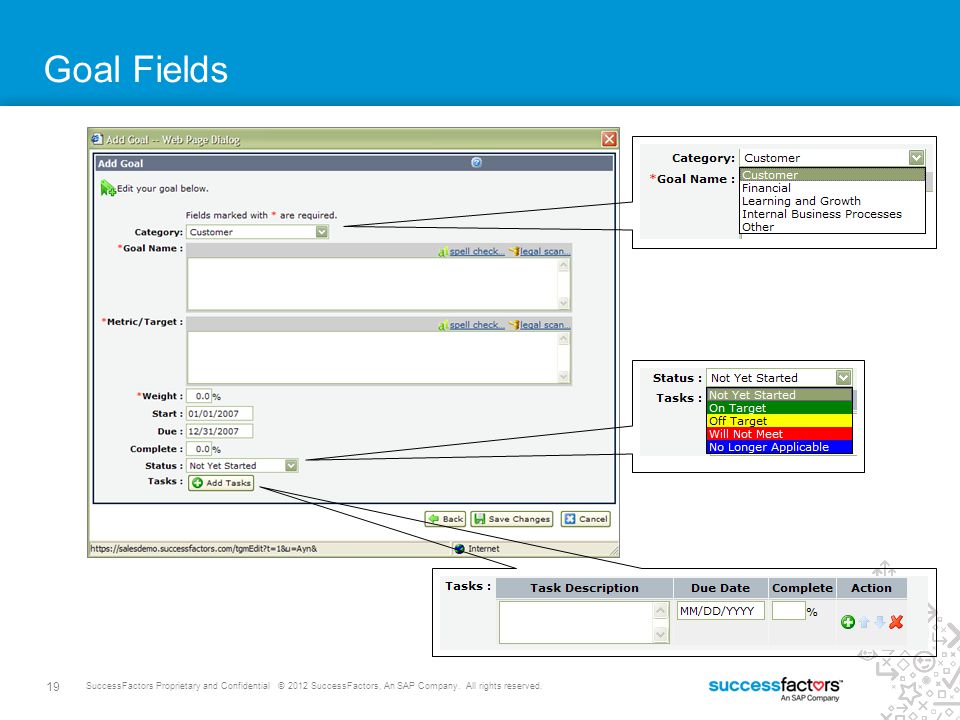Click the Complete column header in task table
Image resolution: width=960 pixels, height=720 pixels.
(x=802, y=588)
